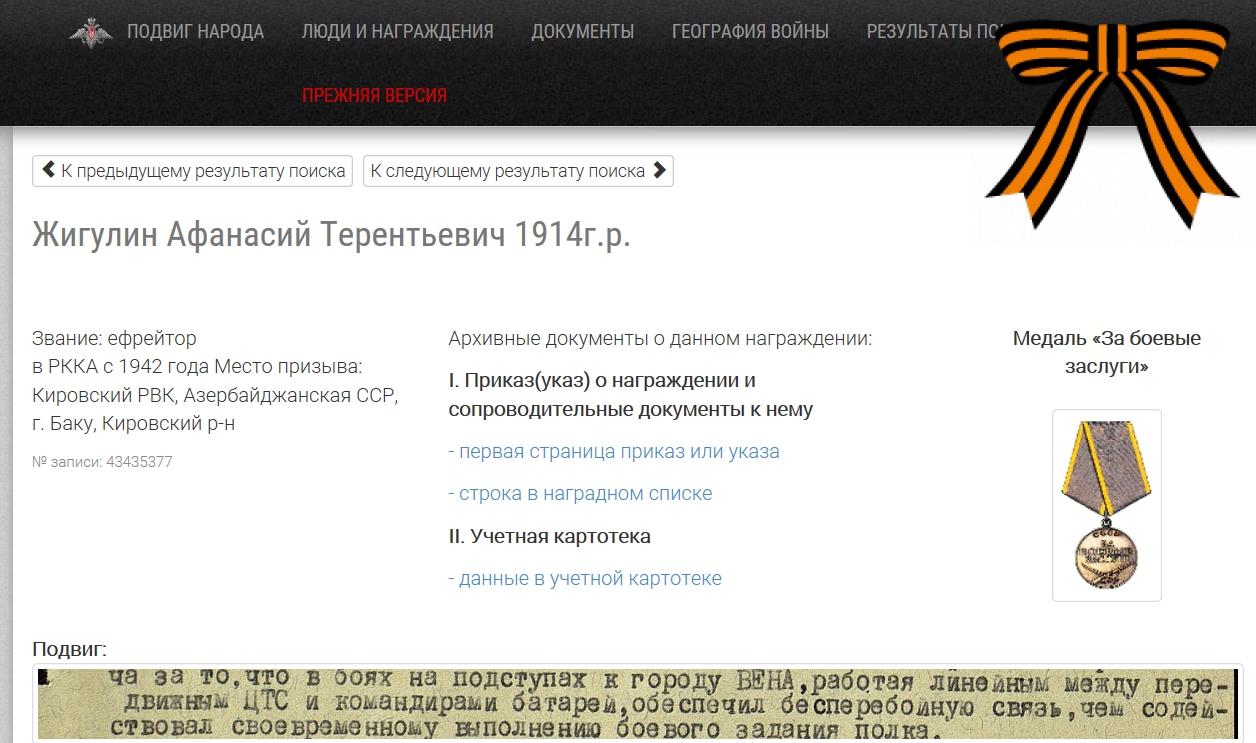This screenshot has height=743, width=1256.
Task: Go to the previous search result
Action: 194,171
